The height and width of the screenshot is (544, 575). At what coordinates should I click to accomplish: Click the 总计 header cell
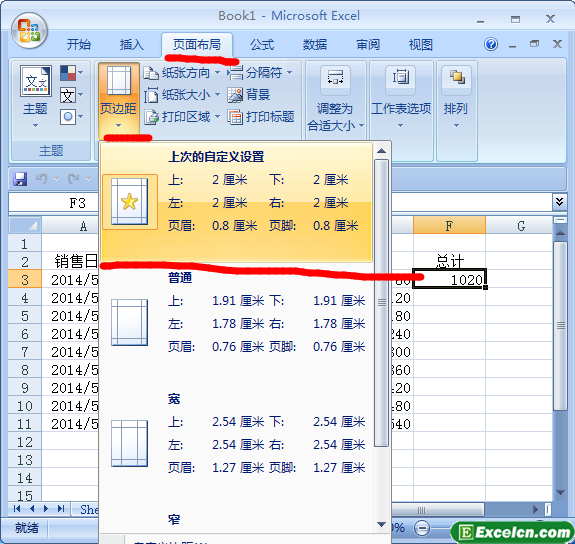[x=450, y=262]
